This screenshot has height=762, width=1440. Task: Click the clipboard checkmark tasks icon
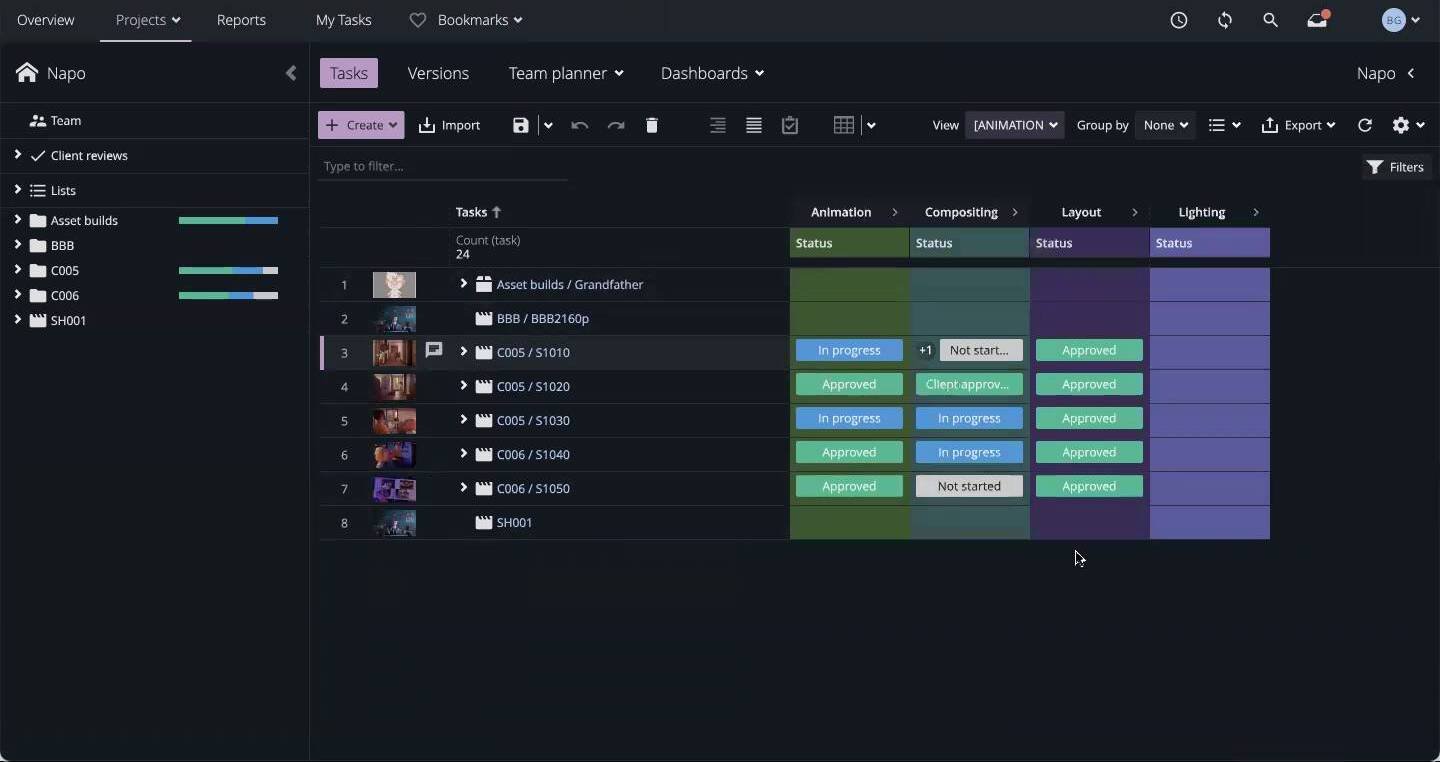click(790, 125)
